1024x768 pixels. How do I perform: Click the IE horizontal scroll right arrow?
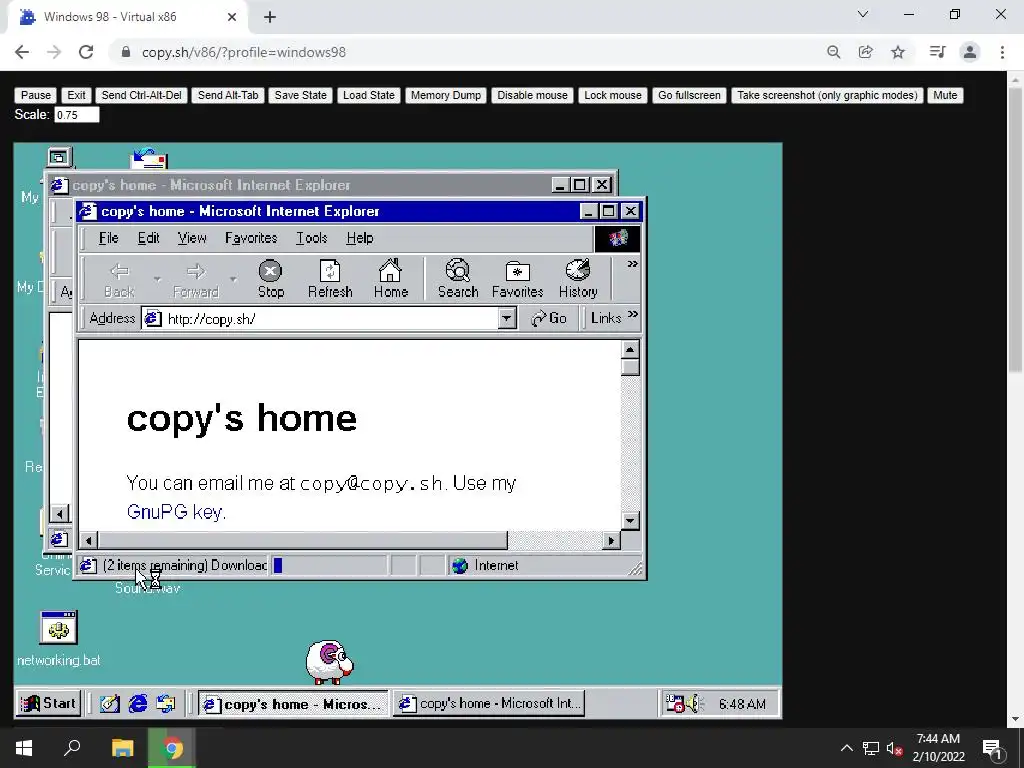pos(611,540)
